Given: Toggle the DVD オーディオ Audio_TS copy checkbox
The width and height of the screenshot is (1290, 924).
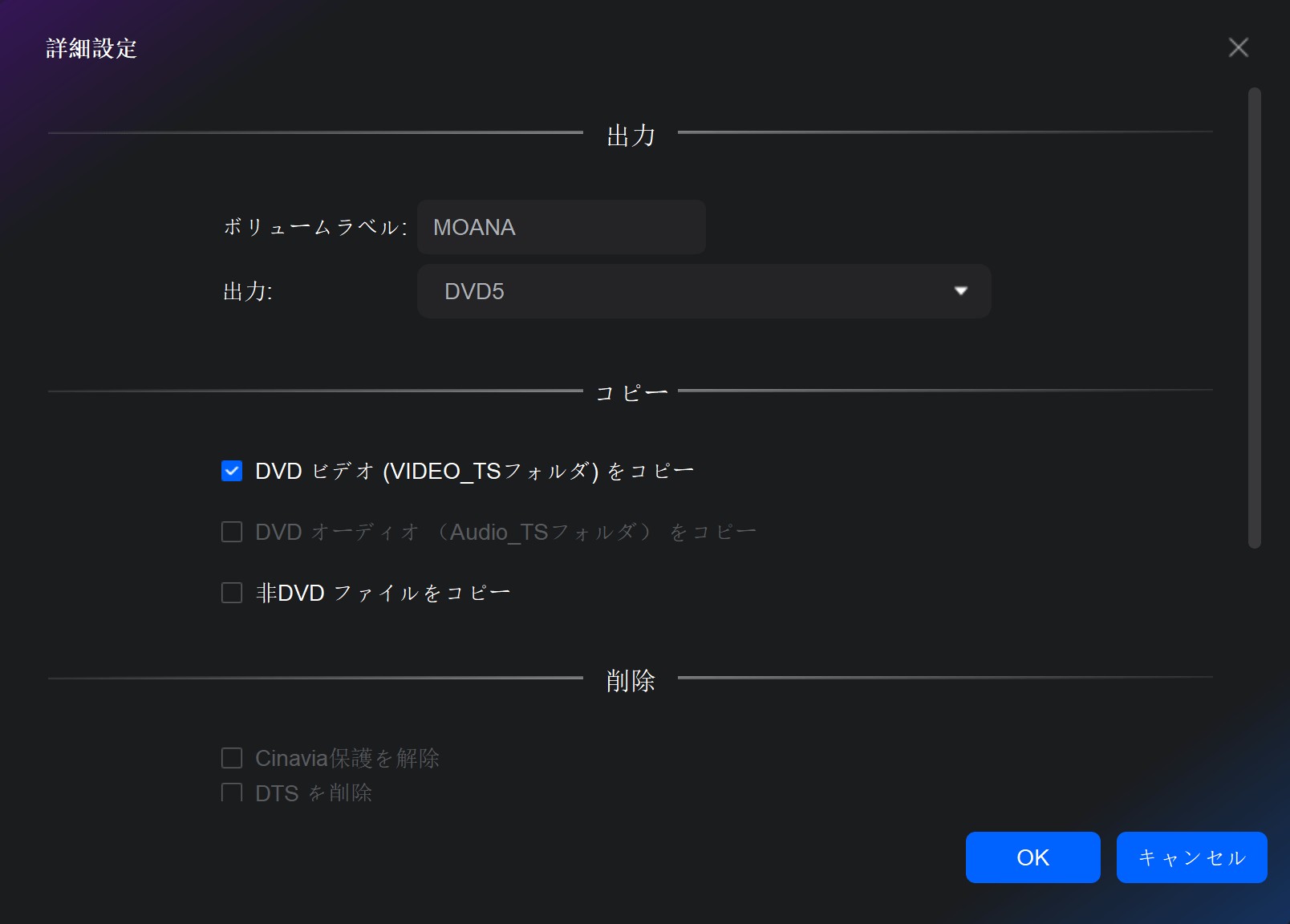Looking at the screenshot, I should coord(232,532).
